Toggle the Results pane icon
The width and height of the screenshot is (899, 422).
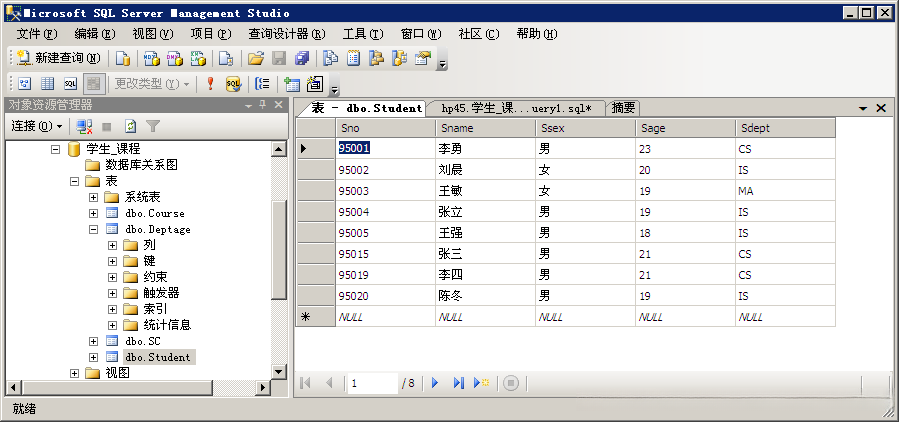93,84
